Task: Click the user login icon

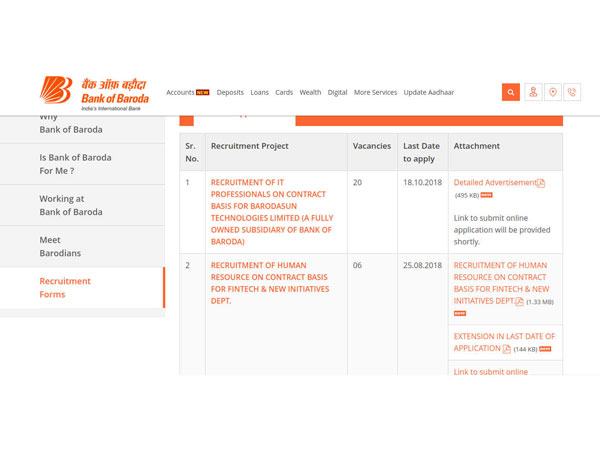Action: tap(533, 92)
